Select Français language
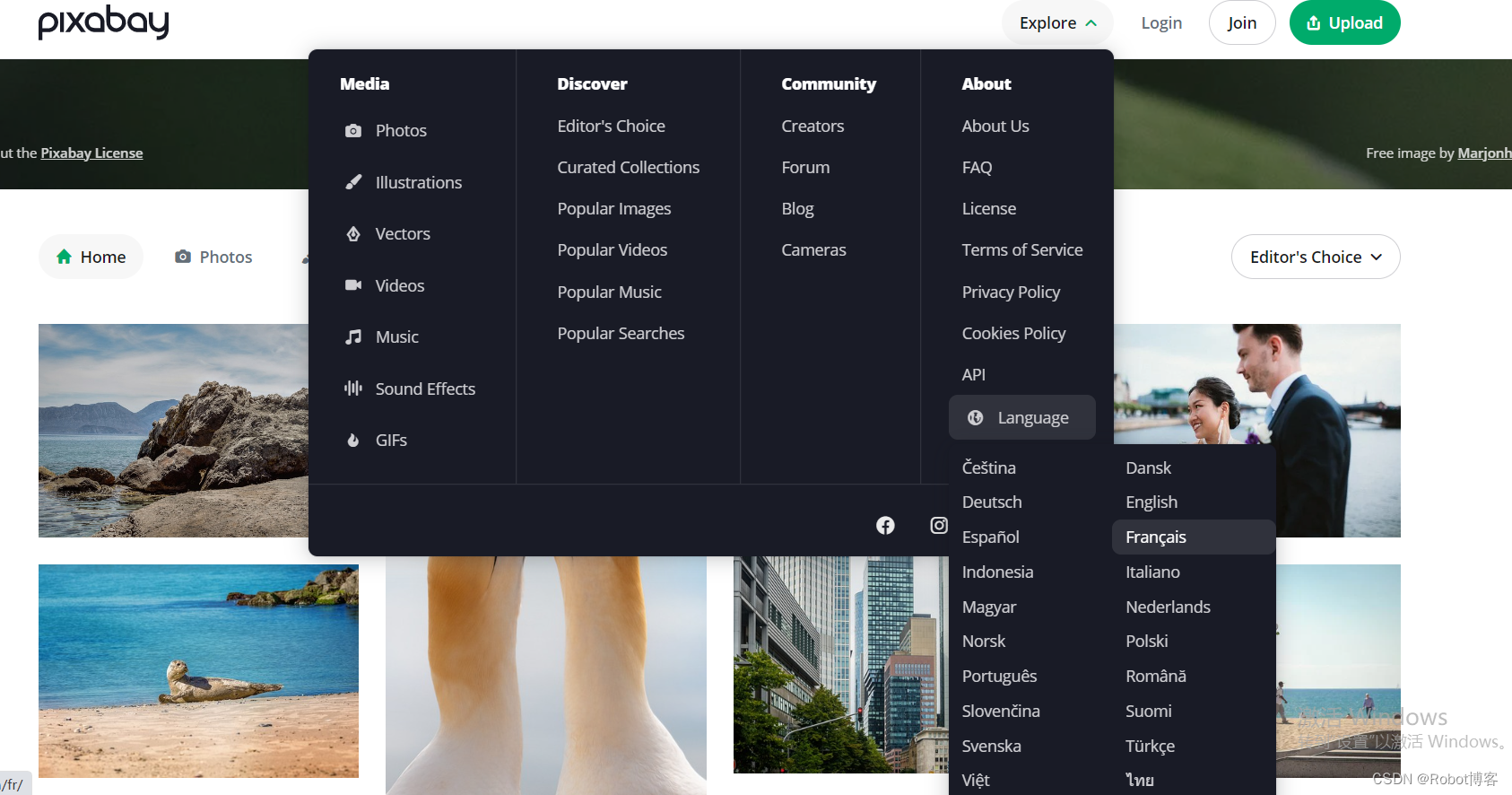This screenshot has width=1512, height=795. click(x=1194, y=537)
